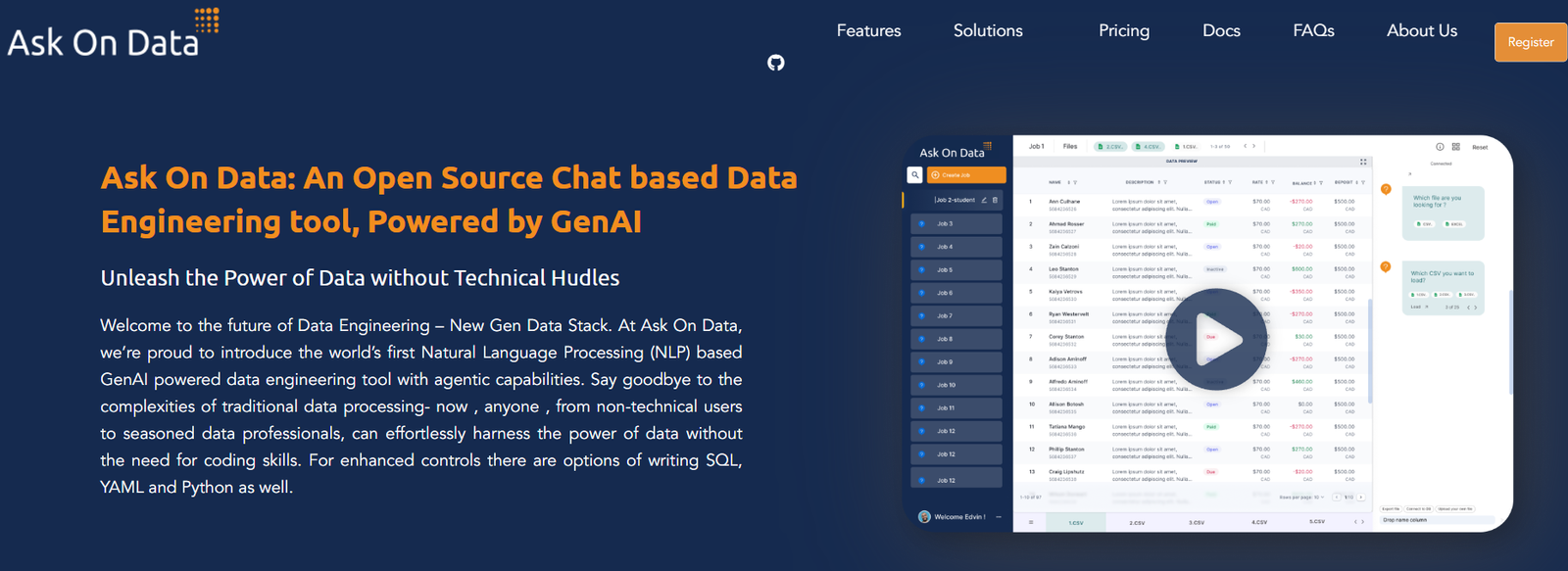Viewport: 1568px width, 571px height.
Task: Click the pencil edit icon on Job 2-student
Action: [x=984, y=200]
